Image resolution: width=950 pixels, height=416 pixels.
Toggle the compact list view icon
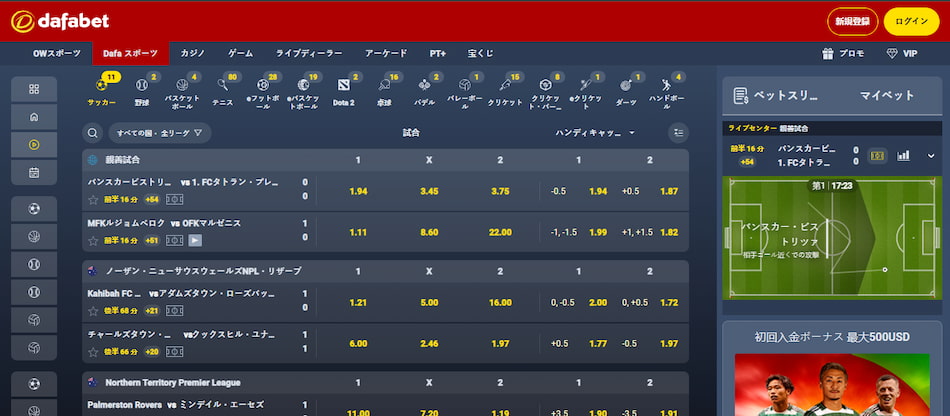[x=679, y=133]
